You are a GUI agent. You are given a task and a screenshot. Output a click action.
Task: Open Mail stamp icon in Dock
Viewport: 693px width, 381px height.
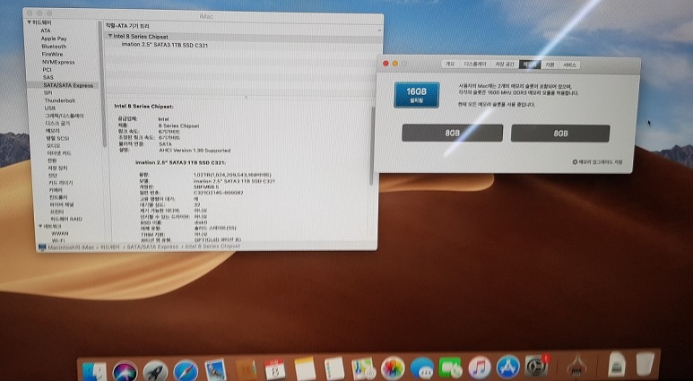[x=216, y=370]
